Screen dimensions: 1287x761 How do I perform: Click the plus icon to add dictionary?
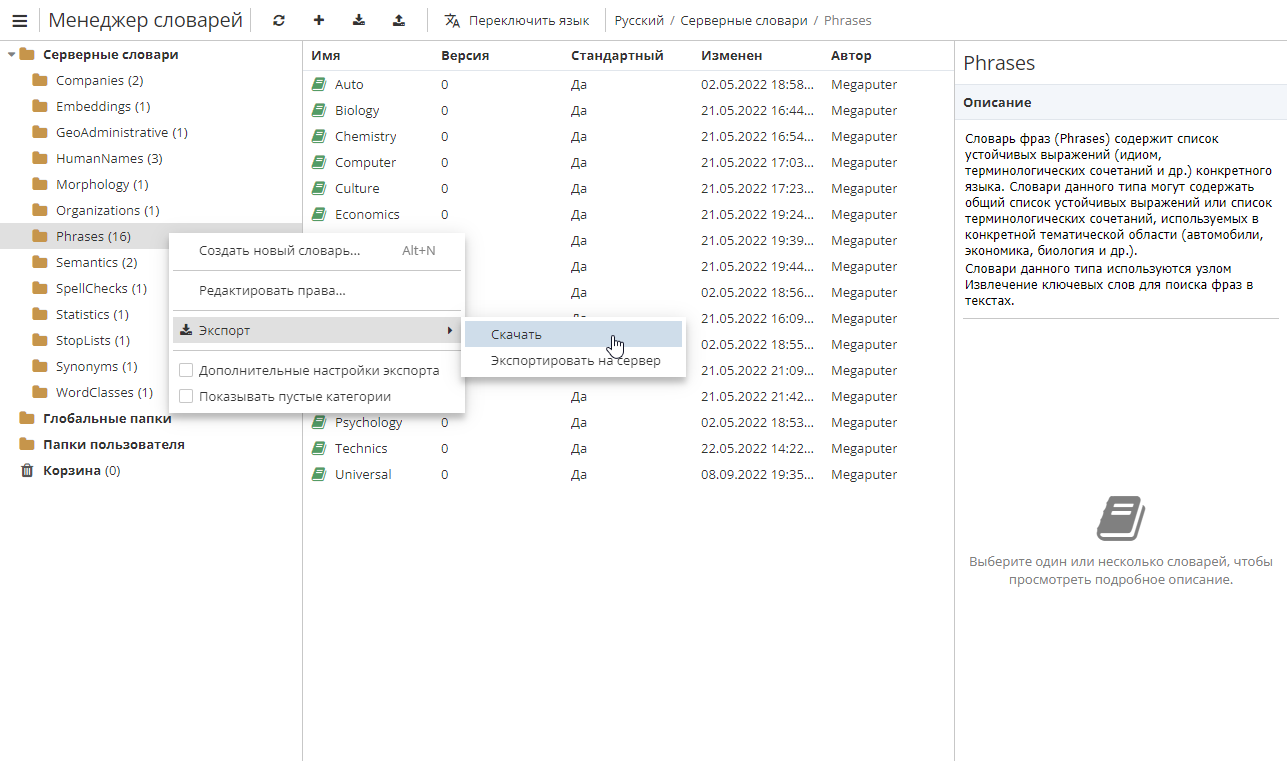[x=319, y=20]
